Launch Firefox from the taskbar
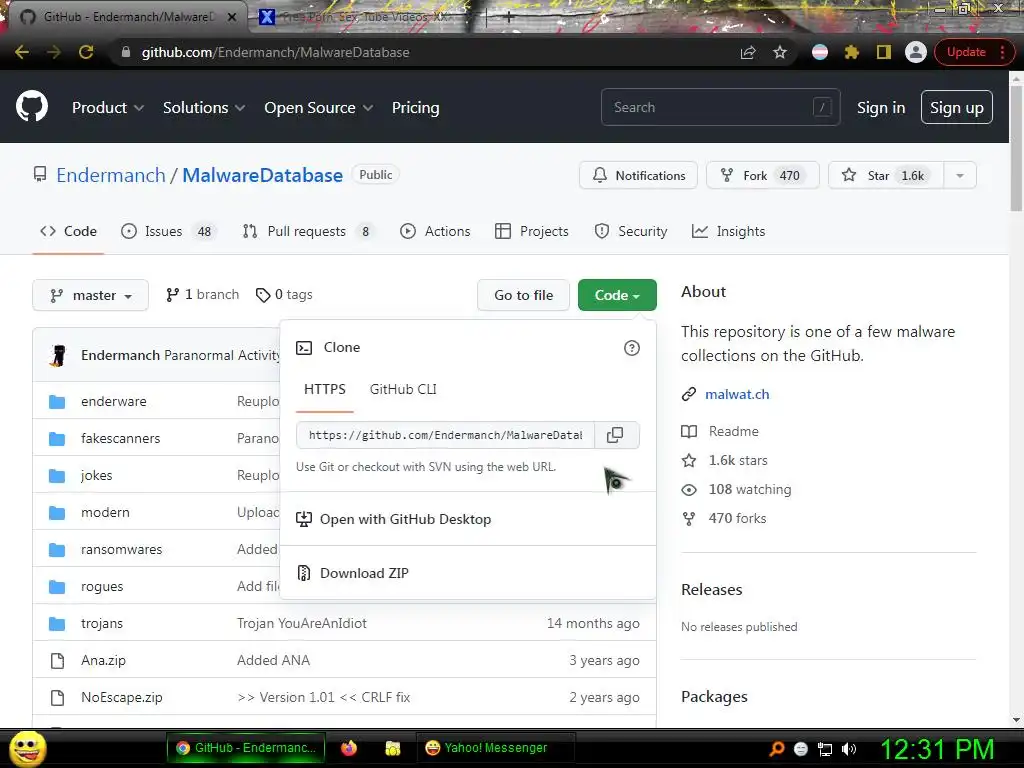1024x768 pixels. tap(349, 748)
